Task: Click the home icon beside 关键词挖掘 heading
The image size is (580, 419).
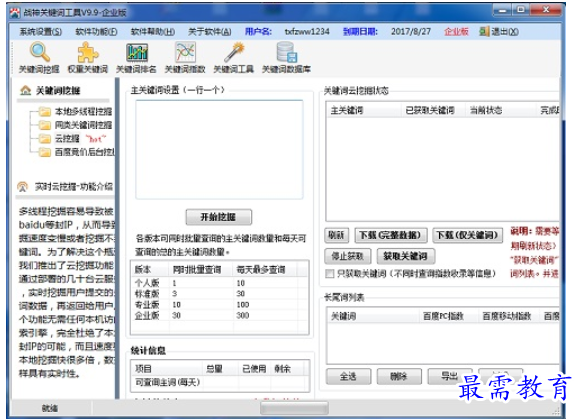Action: pyautogui.click(x=26, y=90)
